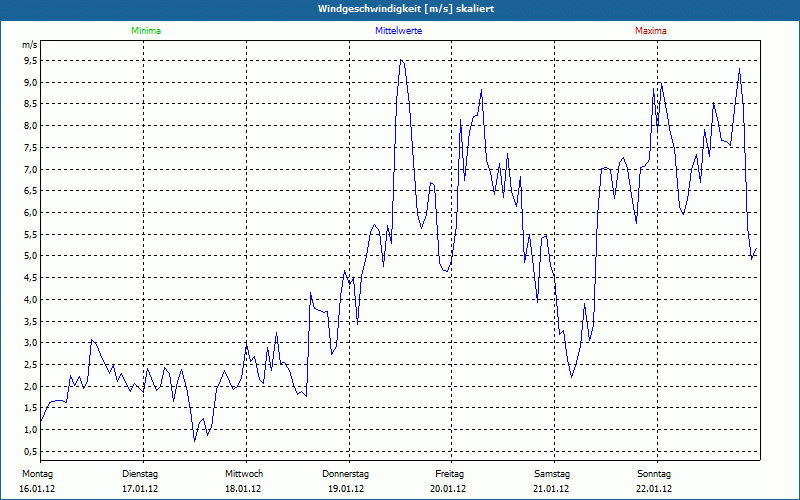Click the Sonntag day label
The width and height of the screenshot is (800, 500).
[654, 474]
